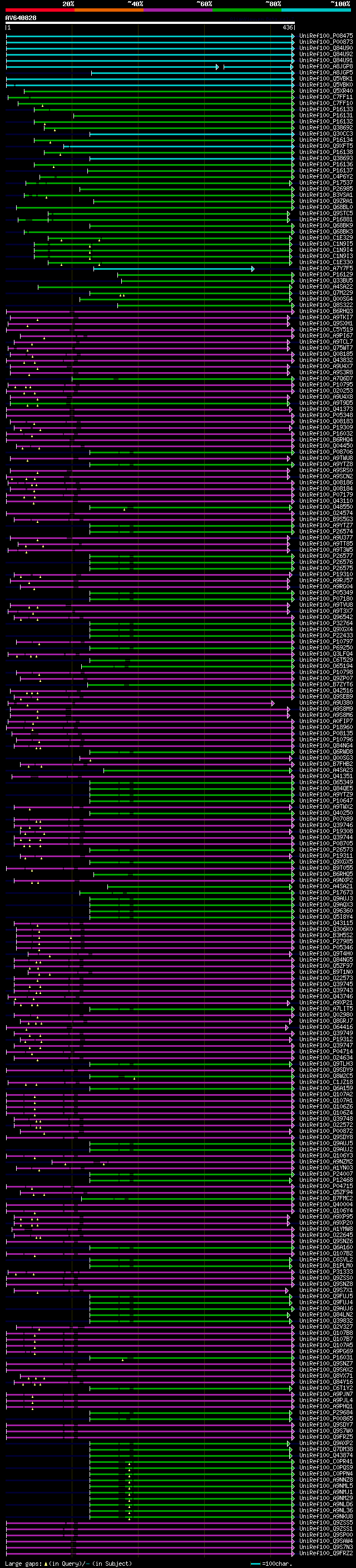
Task: Click the cyan alignment bar for UniRef100_A7Y7F5
Action: pyautogui.click(x=174, y=269)
